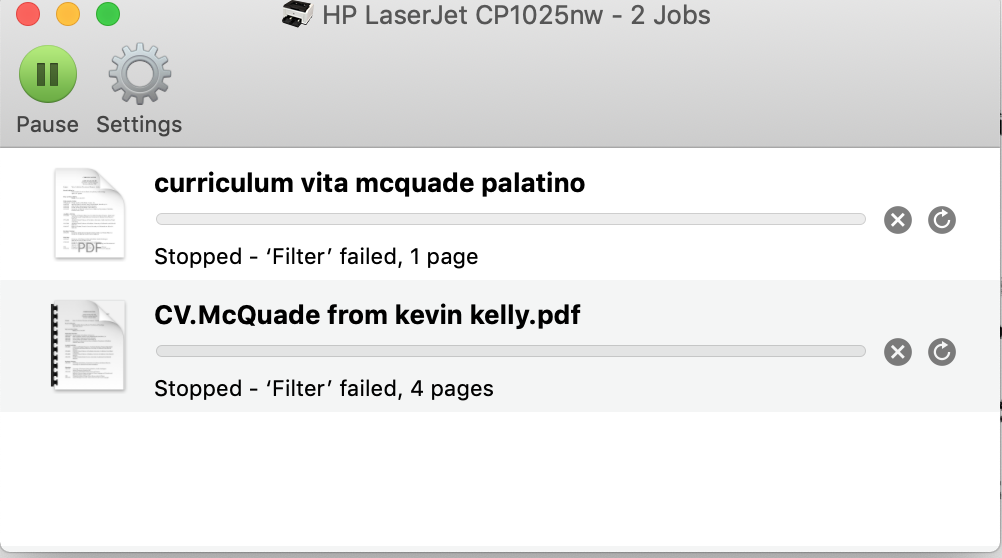This screenshot has height=558, width=1002.
Task: Close the print queue window
Action: (x=28, y=15)
